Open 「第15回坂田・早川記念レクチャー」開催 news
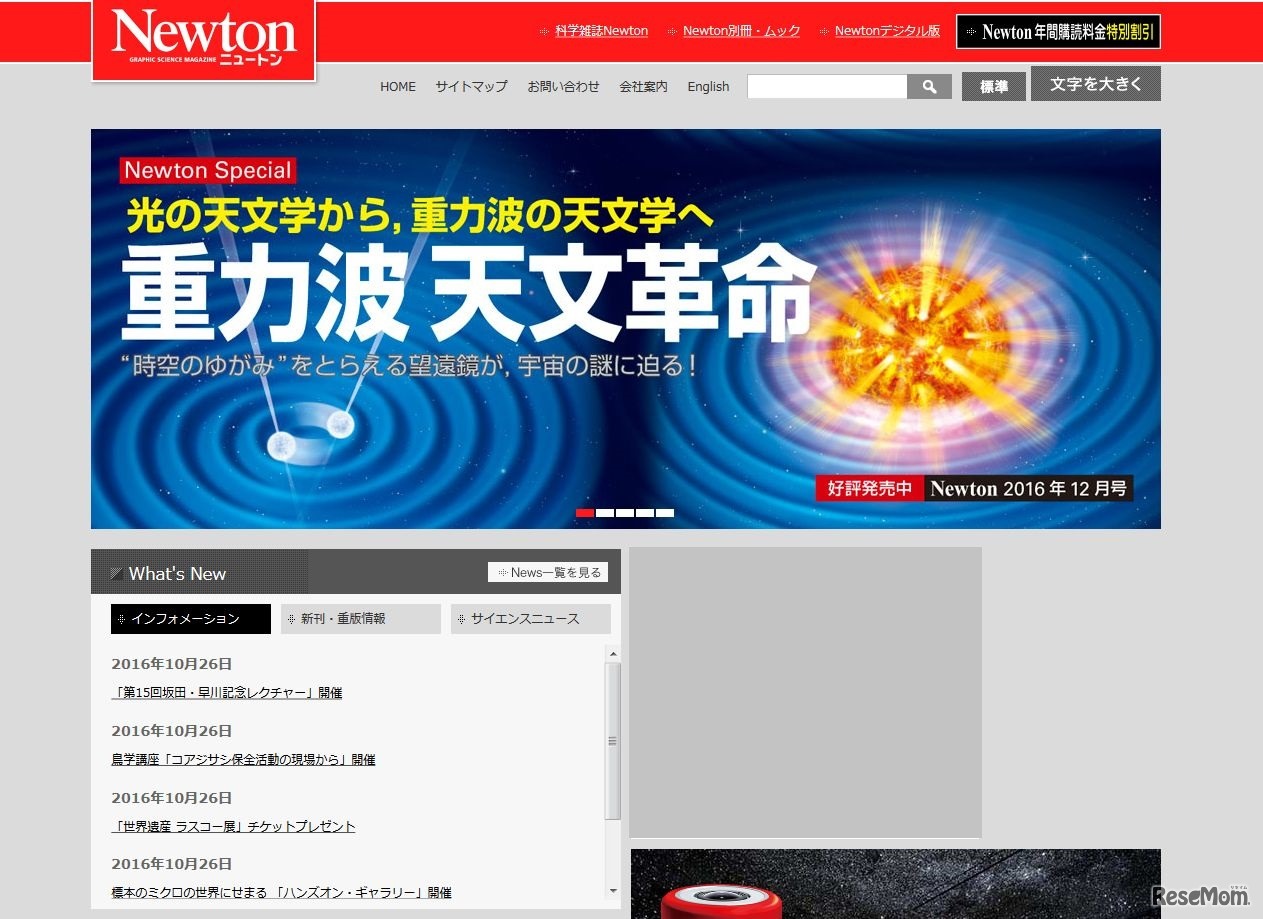1263x919 pixels. [x=227, y=693]
